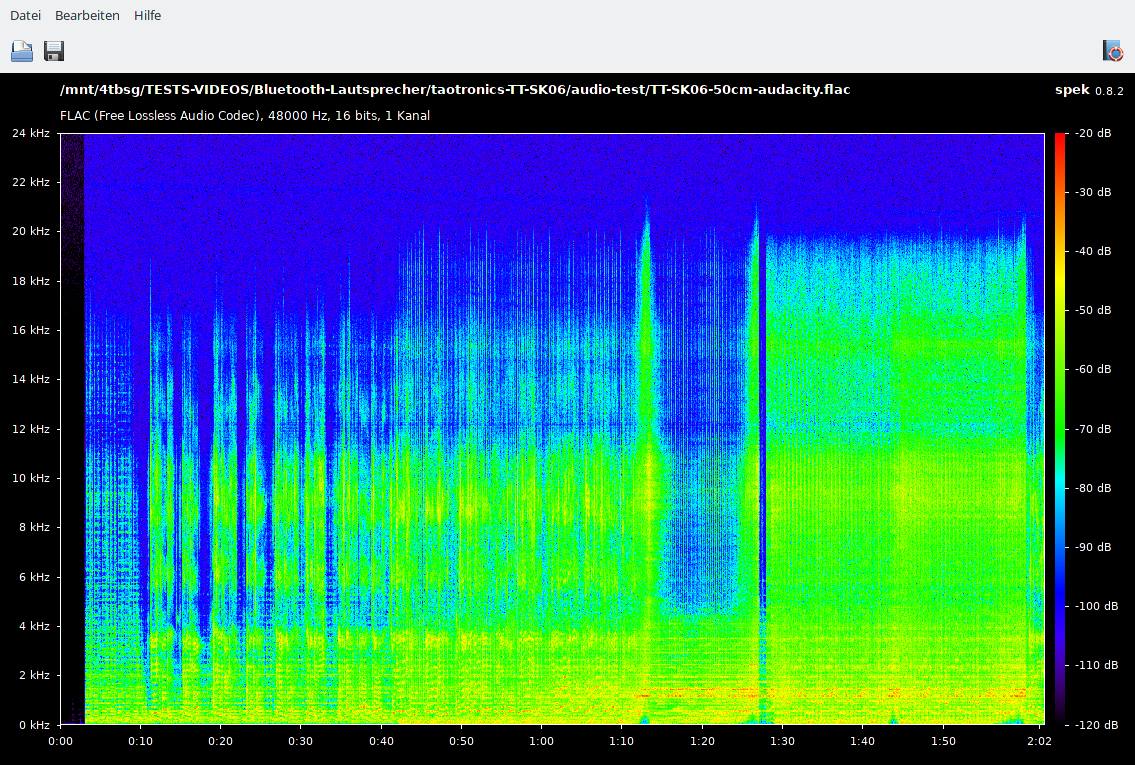Screen dimensions: 1135x765
Task: Click the '16 kHz' frequency label
Action: [x=31, y=330]
